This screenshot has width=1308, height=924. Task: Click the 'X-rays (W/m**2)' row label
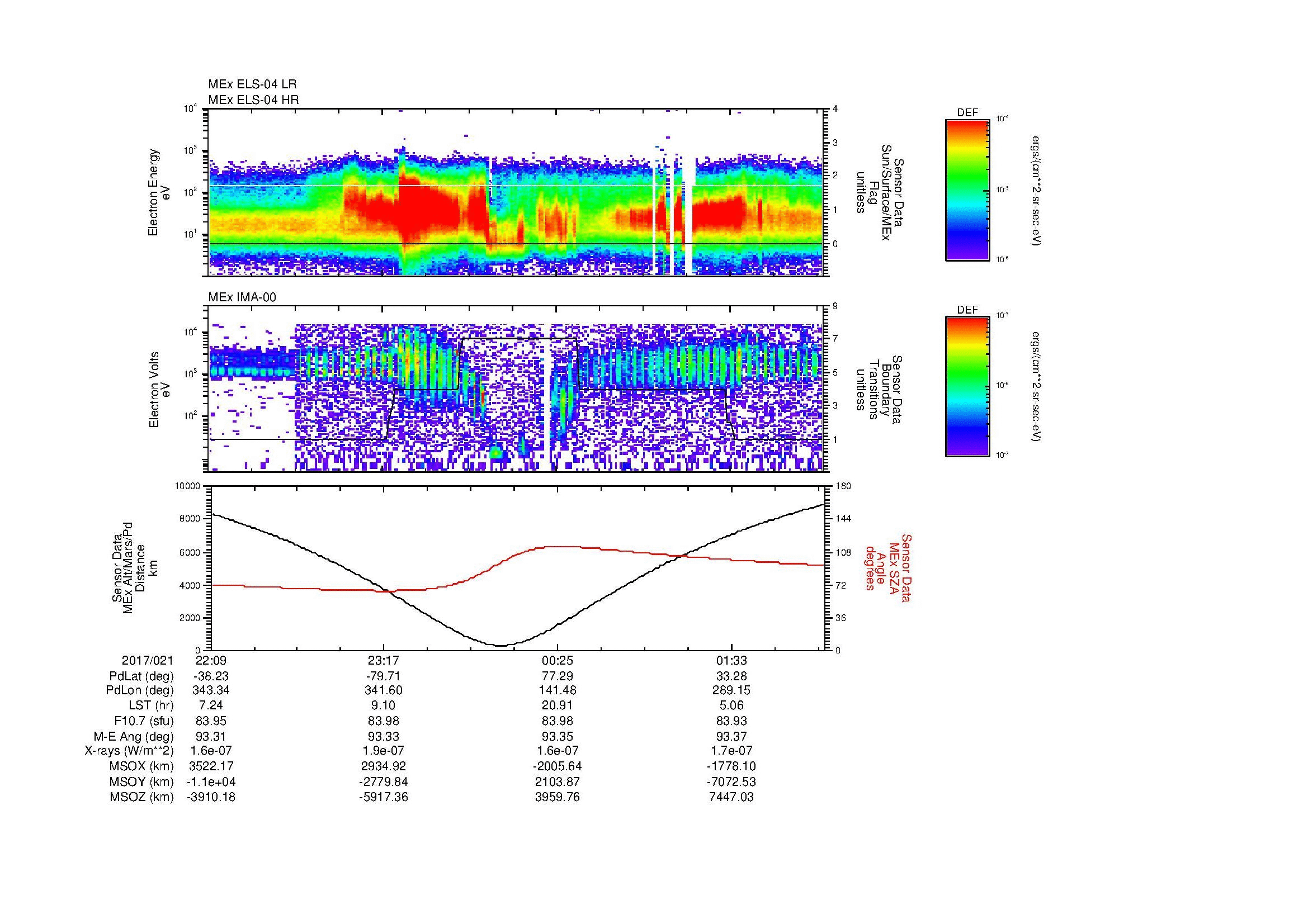pyautogui.click(x=129, y=751)
